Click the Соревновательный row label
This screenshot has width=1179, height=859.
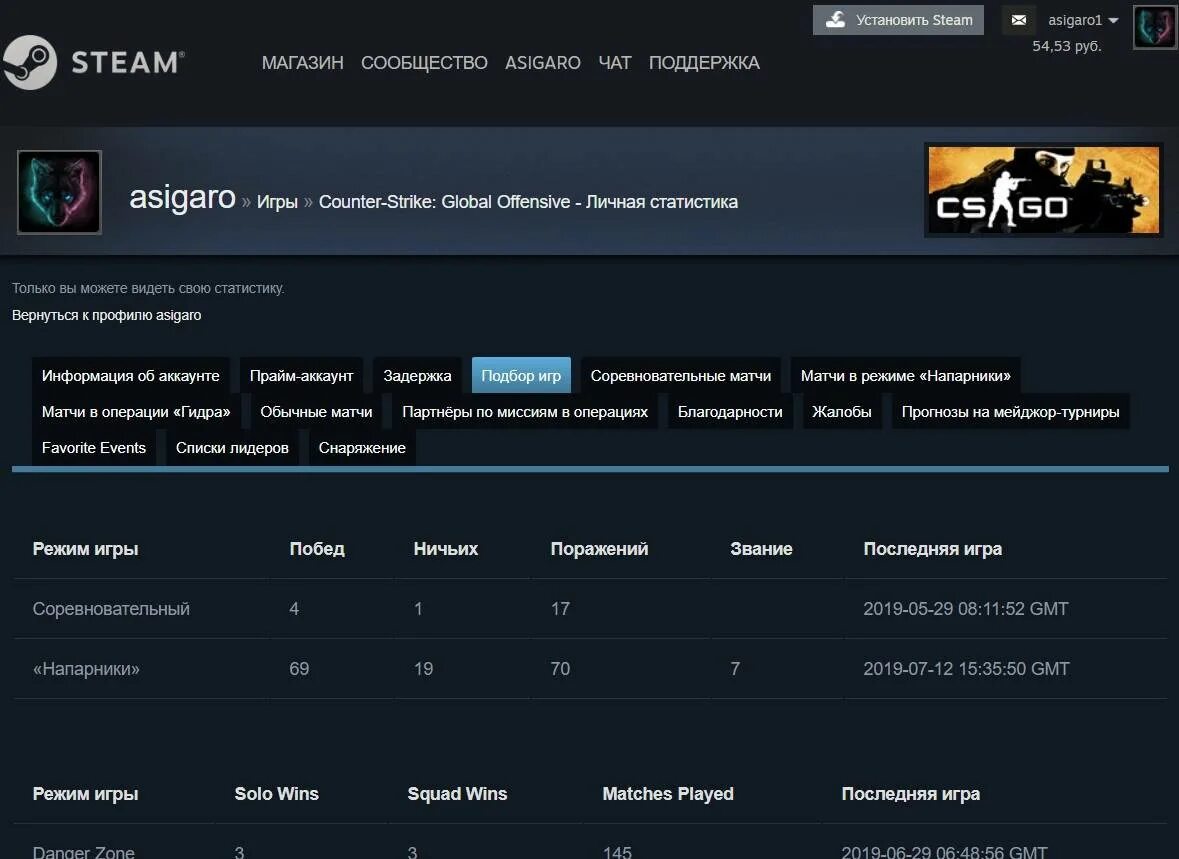[x=111, y=609]
